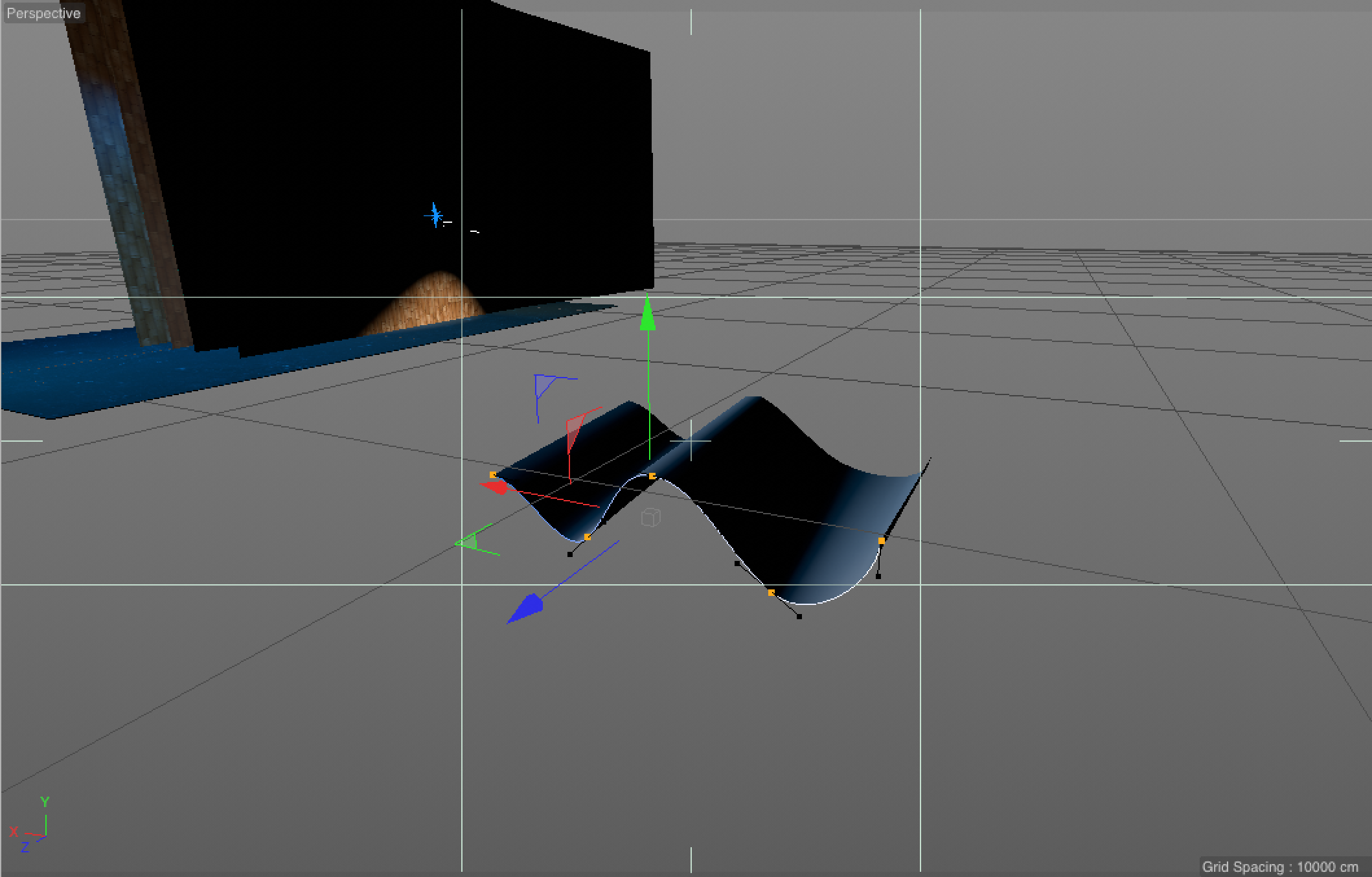Select the orange wooden dome object
This screenshot has width=1372, height=877.
434,303
